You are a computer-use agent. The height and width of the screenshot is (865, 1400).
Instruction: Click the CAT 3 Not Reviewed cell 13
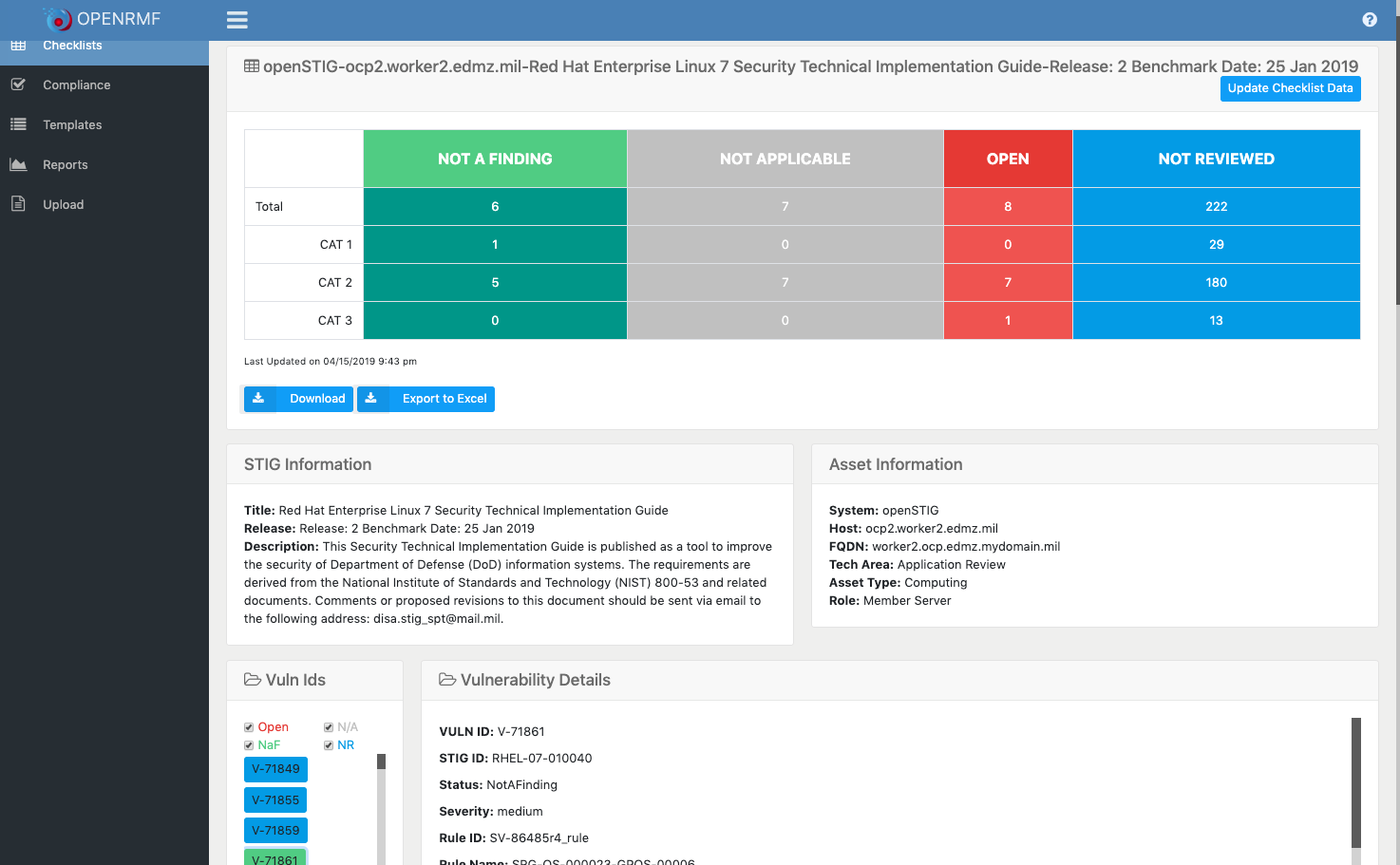point(1217,320)
